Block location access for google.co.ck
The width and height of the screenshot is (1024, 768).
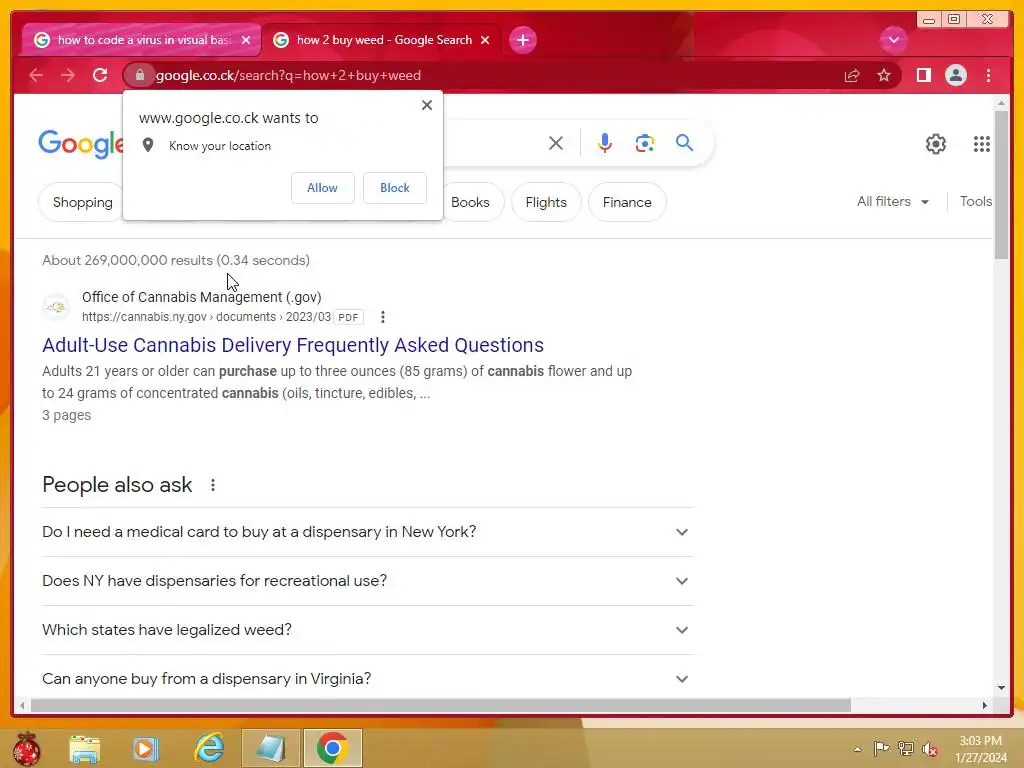[x=394, y=188]
